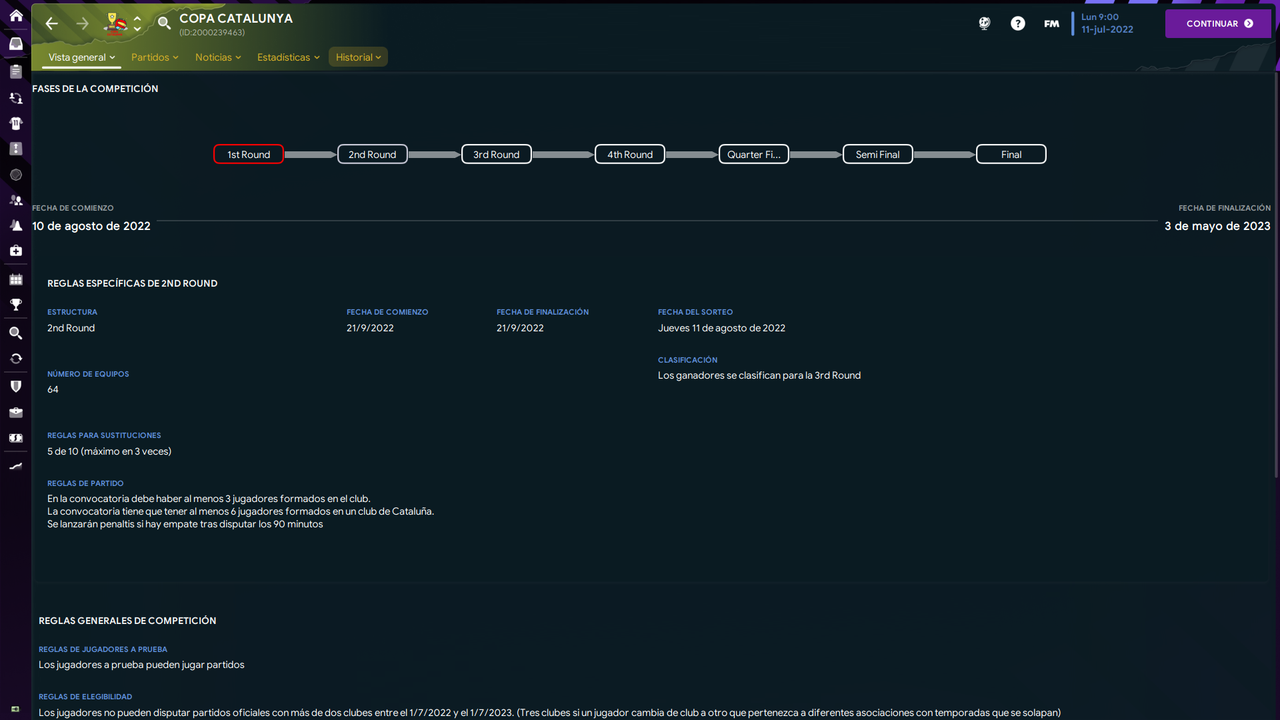Expand the Historial dropdown menu

pos(358,57)
